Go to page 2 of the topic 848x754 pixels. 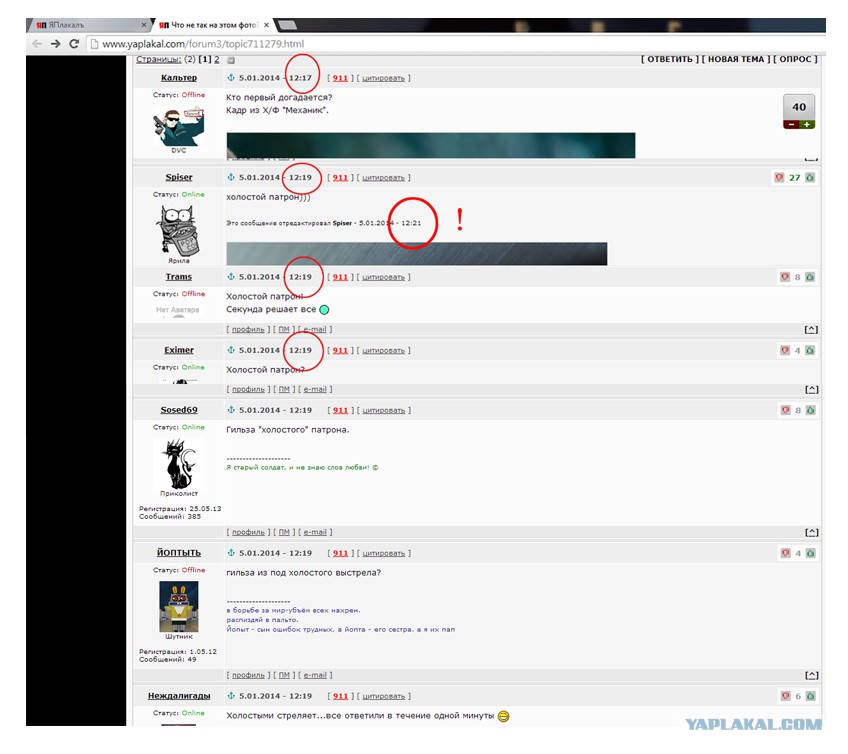216,59
